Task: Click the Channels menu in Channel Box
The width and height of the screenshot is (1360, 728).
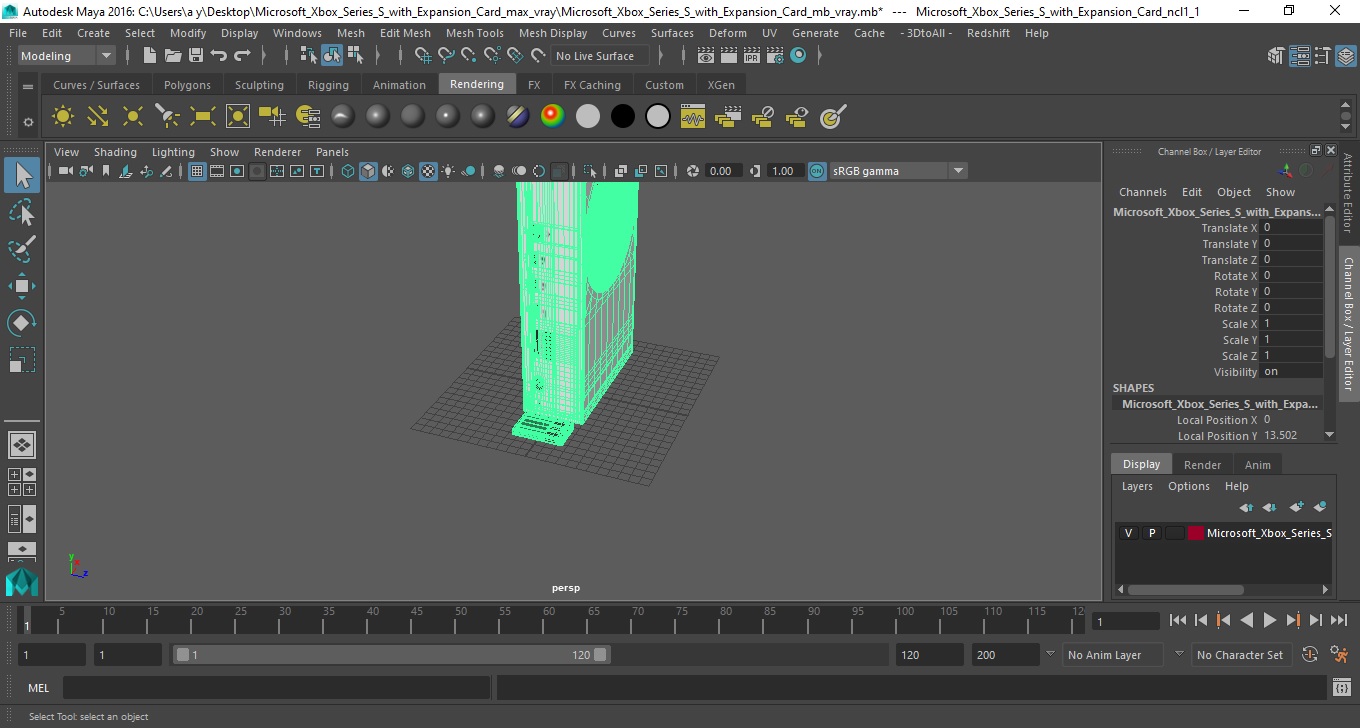Action: 1142,192
